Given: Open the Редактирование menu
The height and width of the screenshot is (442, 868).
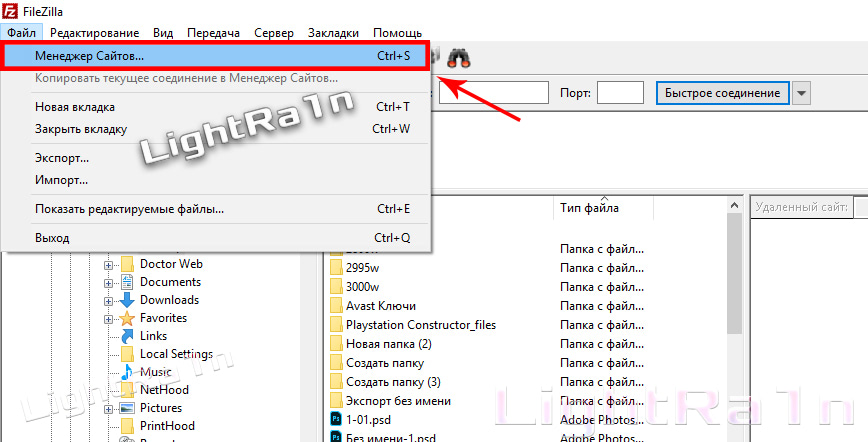Looking at the screenshot, I should (95, 33).
